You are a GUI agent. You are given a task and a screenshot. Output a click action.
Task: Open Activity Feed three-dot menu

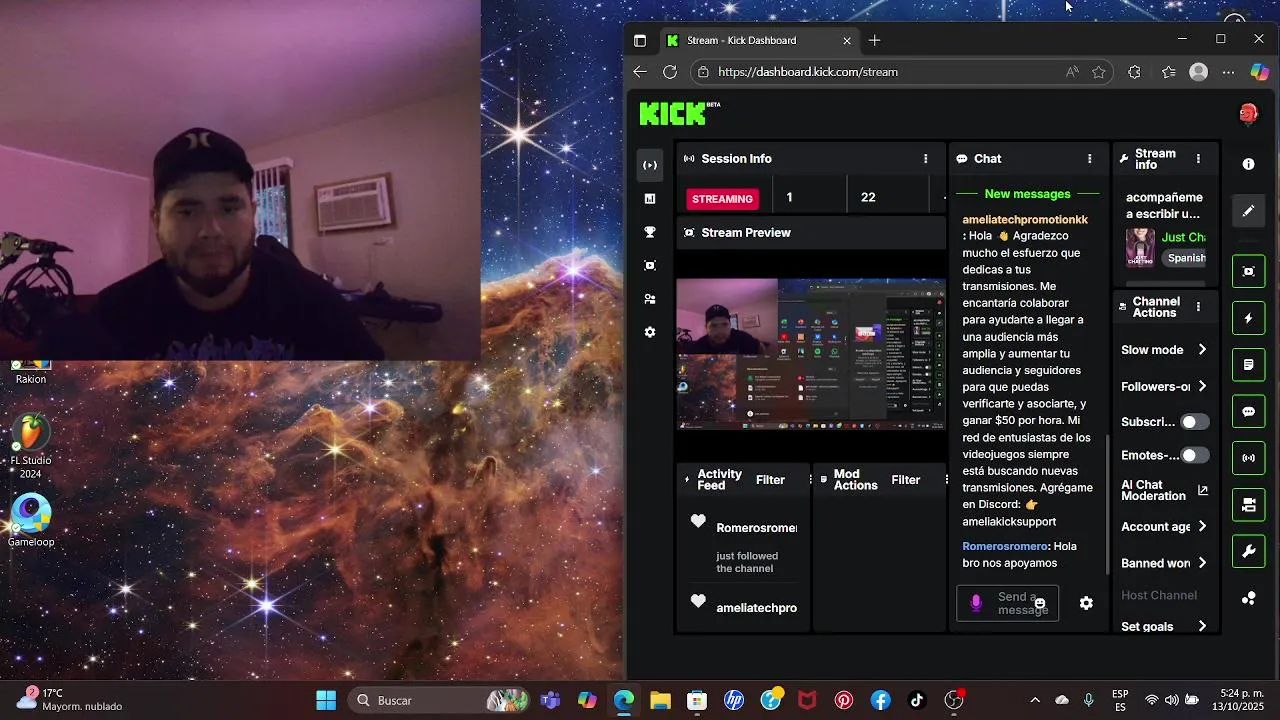(x=810, y=480)
